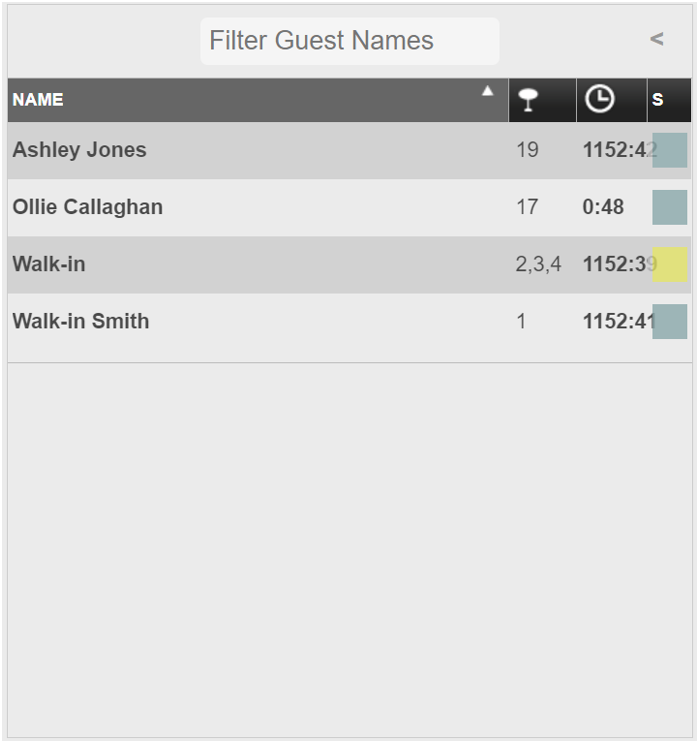Image resolution: width=699 pixels, height=742 pixels.
Task: Sort by the NAME column header
Action: tap(258, 100)
